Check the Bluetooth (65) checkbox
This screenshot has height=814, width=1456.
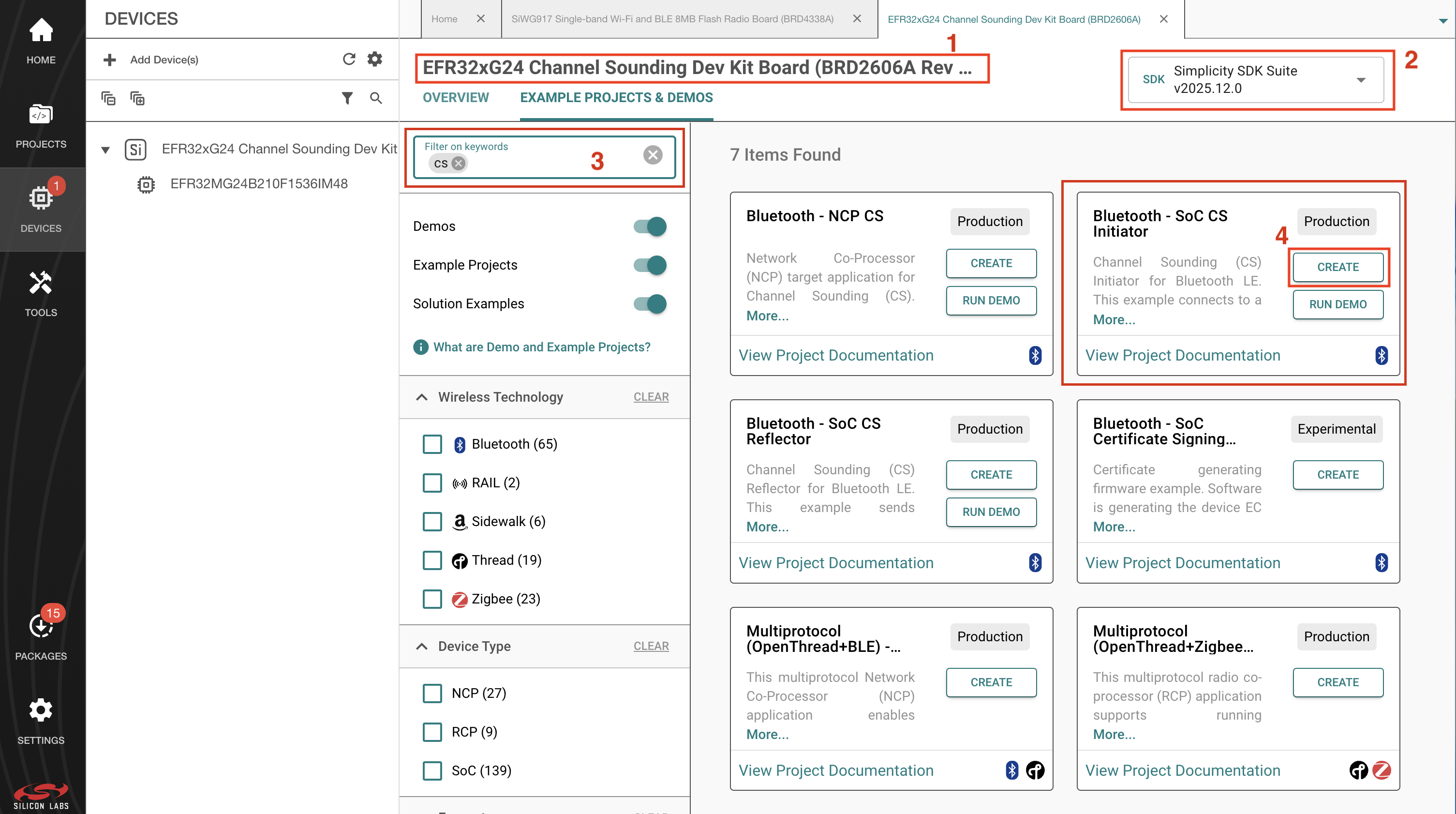(x=432, y=444)
